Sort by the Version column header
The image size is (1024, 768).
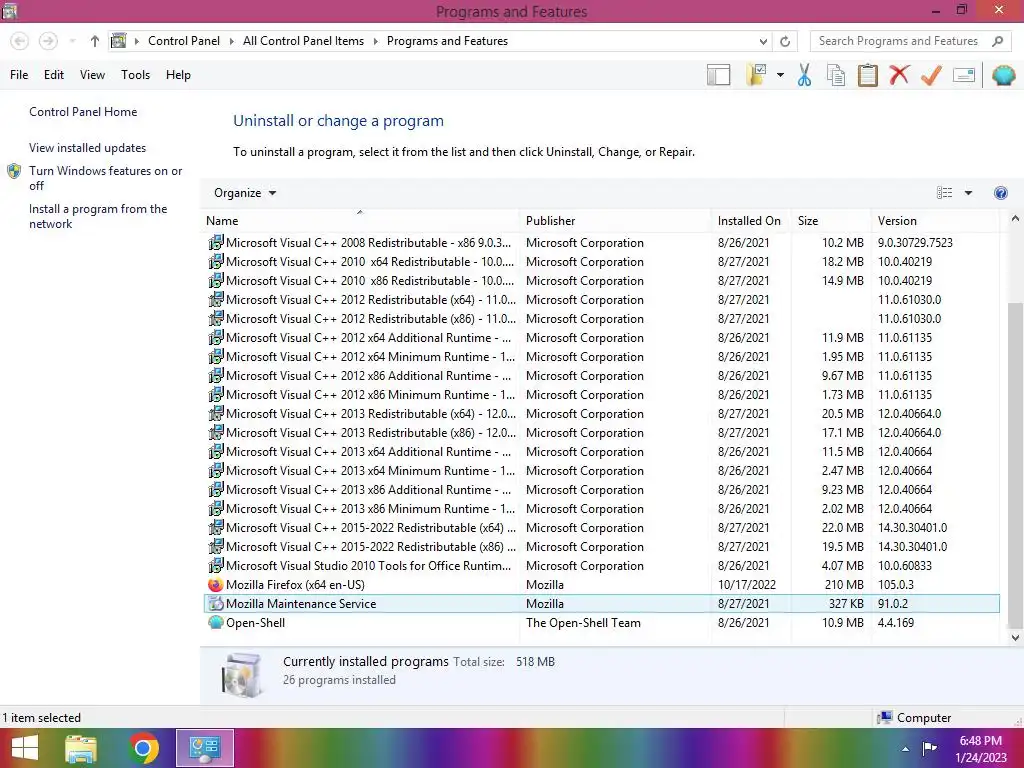pyautogui.click(x=935, y=221)
